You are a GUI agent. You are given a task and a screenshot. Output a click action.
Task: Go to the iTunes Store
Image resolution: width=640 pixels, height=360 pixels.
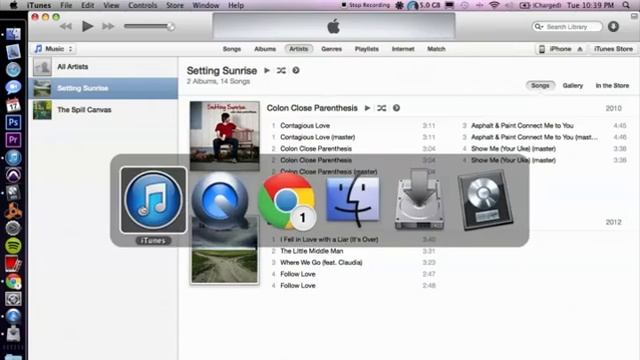613,49
